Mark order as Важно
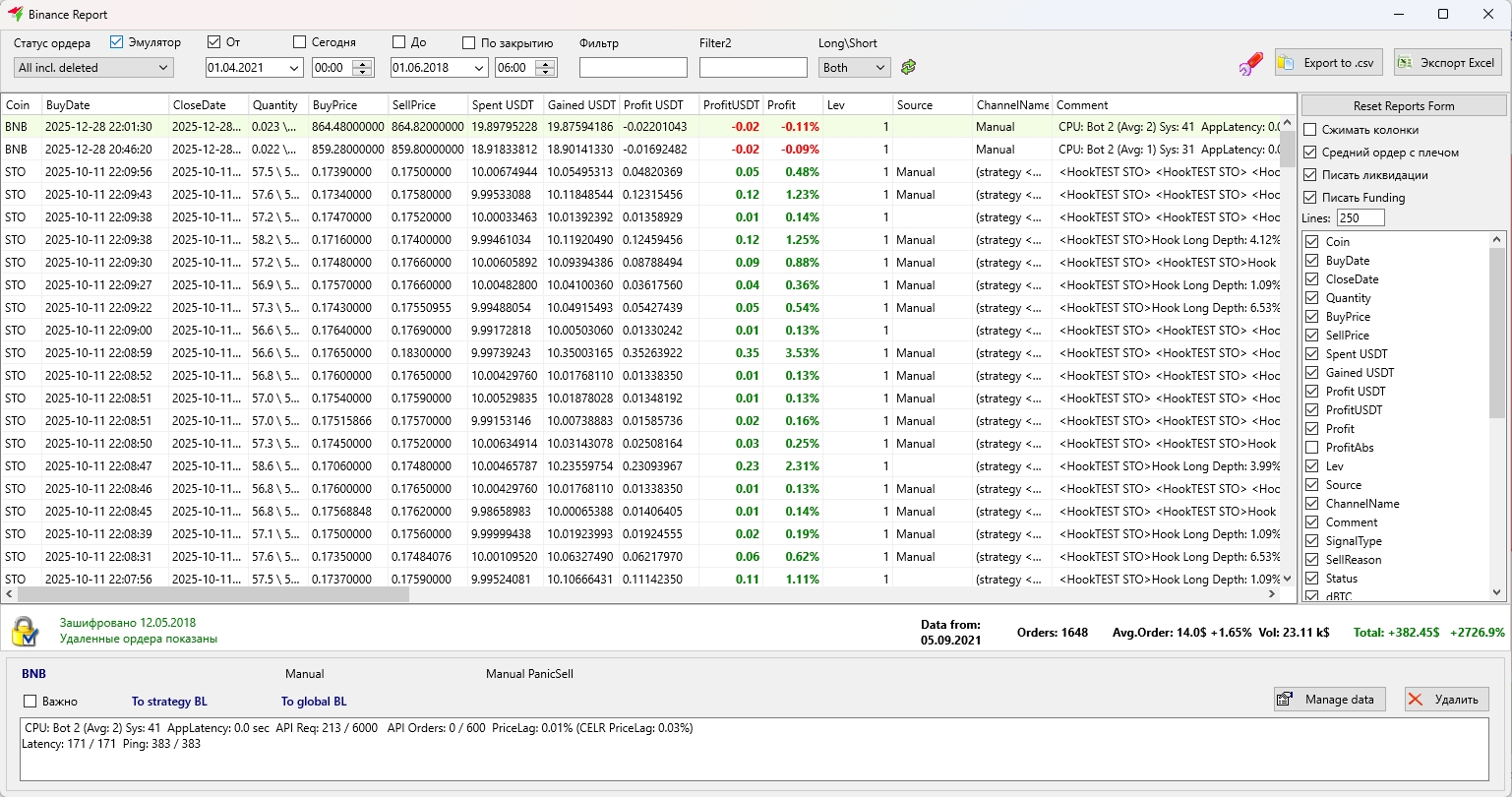1512x797 pixels. coord(30,702)
